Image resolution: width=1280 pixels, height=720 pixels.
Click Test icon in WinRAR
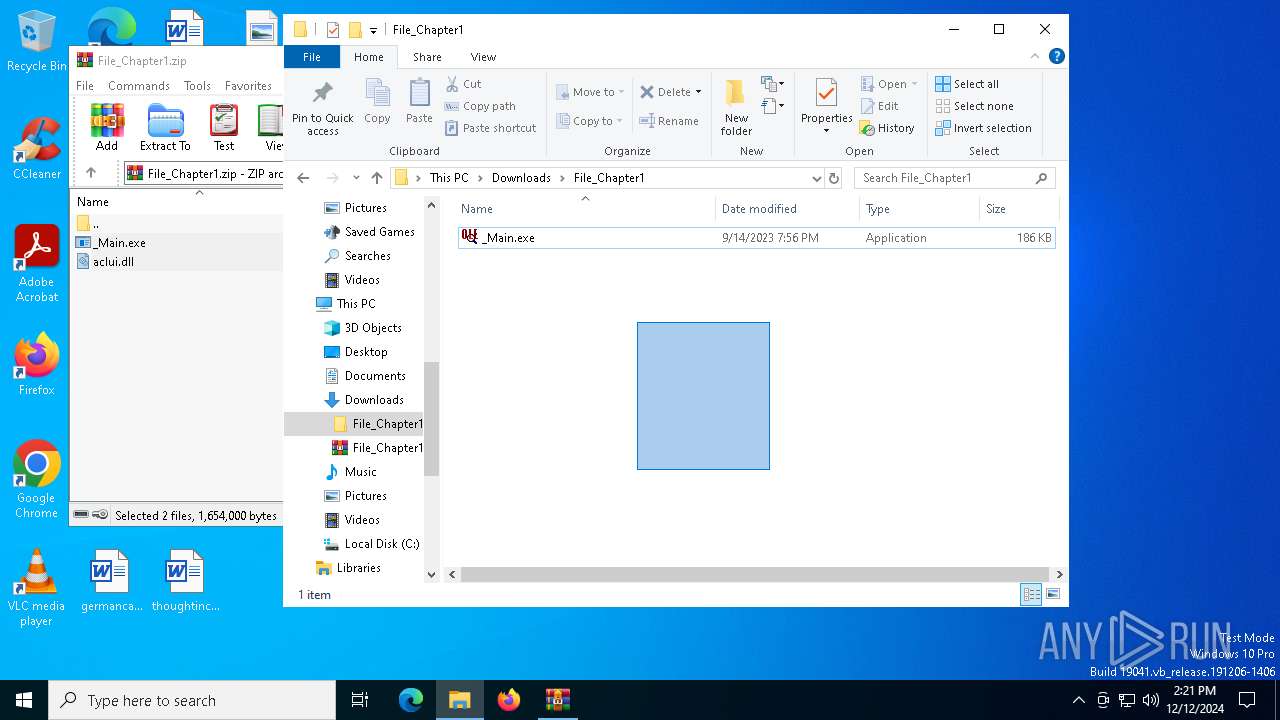pyautogui.click(x=224, y=127)
